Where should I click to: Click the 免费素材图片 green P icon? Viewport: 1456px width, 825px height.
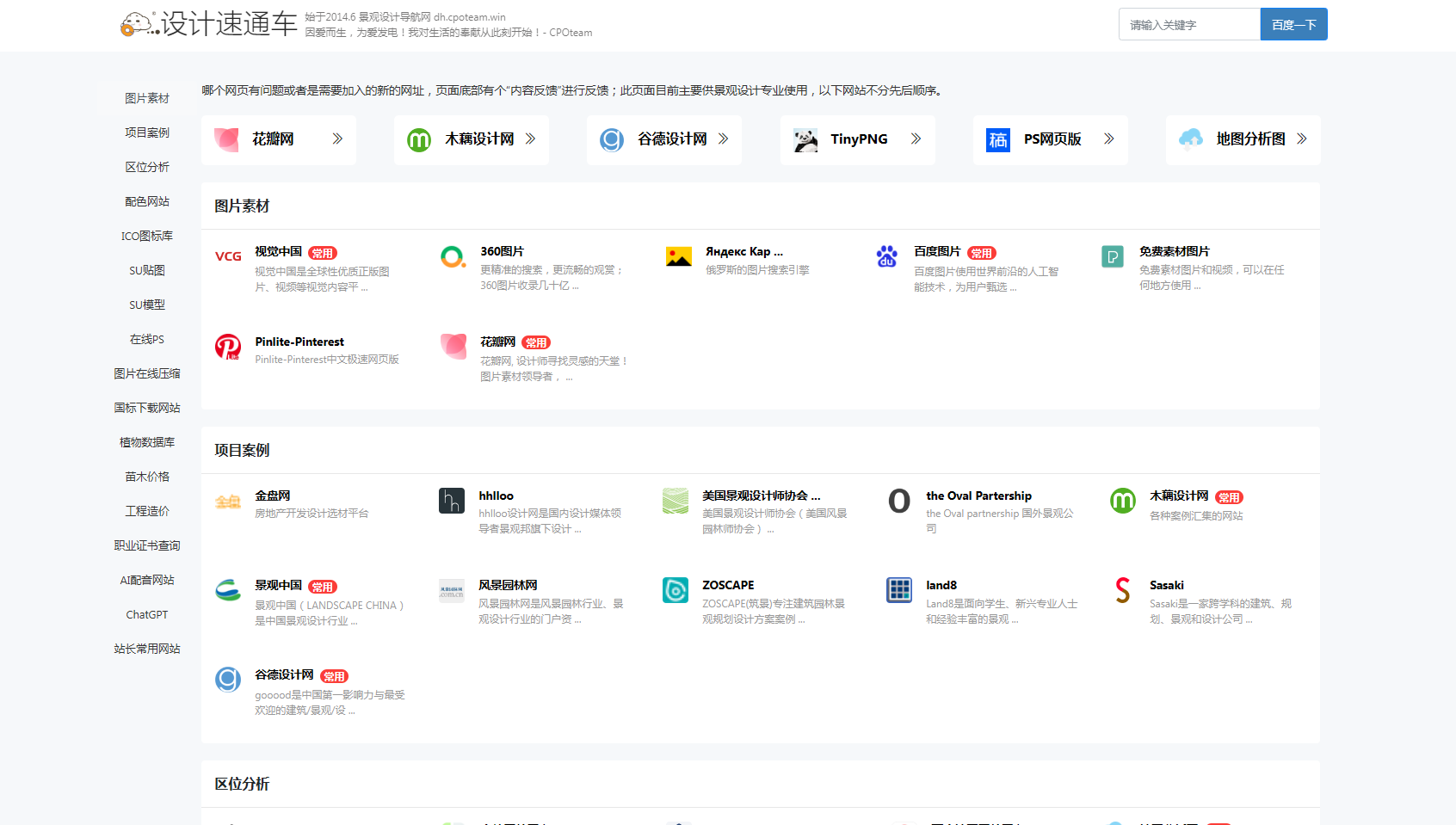(1113, 256)
